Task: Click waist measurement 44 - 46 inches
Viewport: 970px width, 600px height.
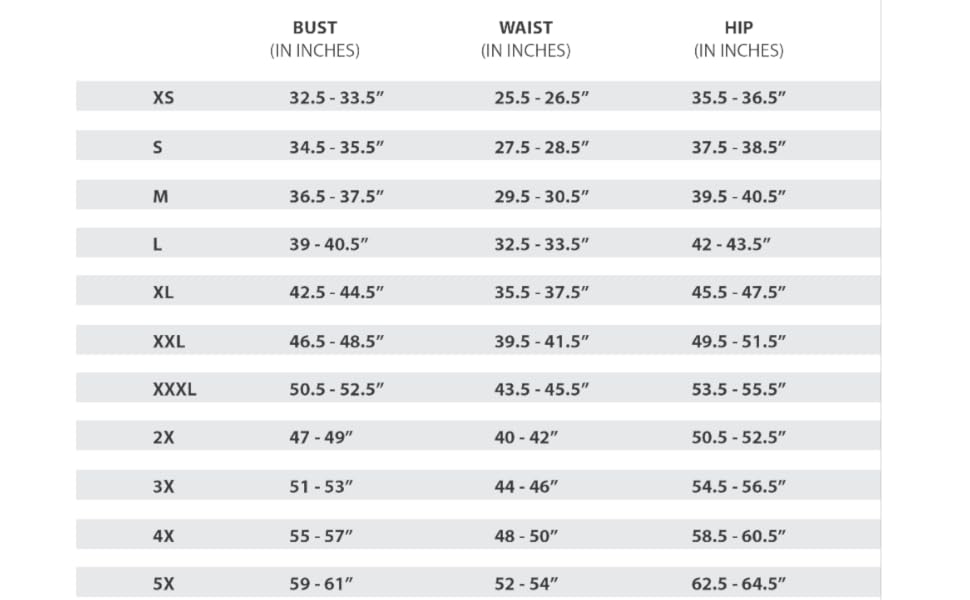Action: pyautogui.click(x=526, y=487)
